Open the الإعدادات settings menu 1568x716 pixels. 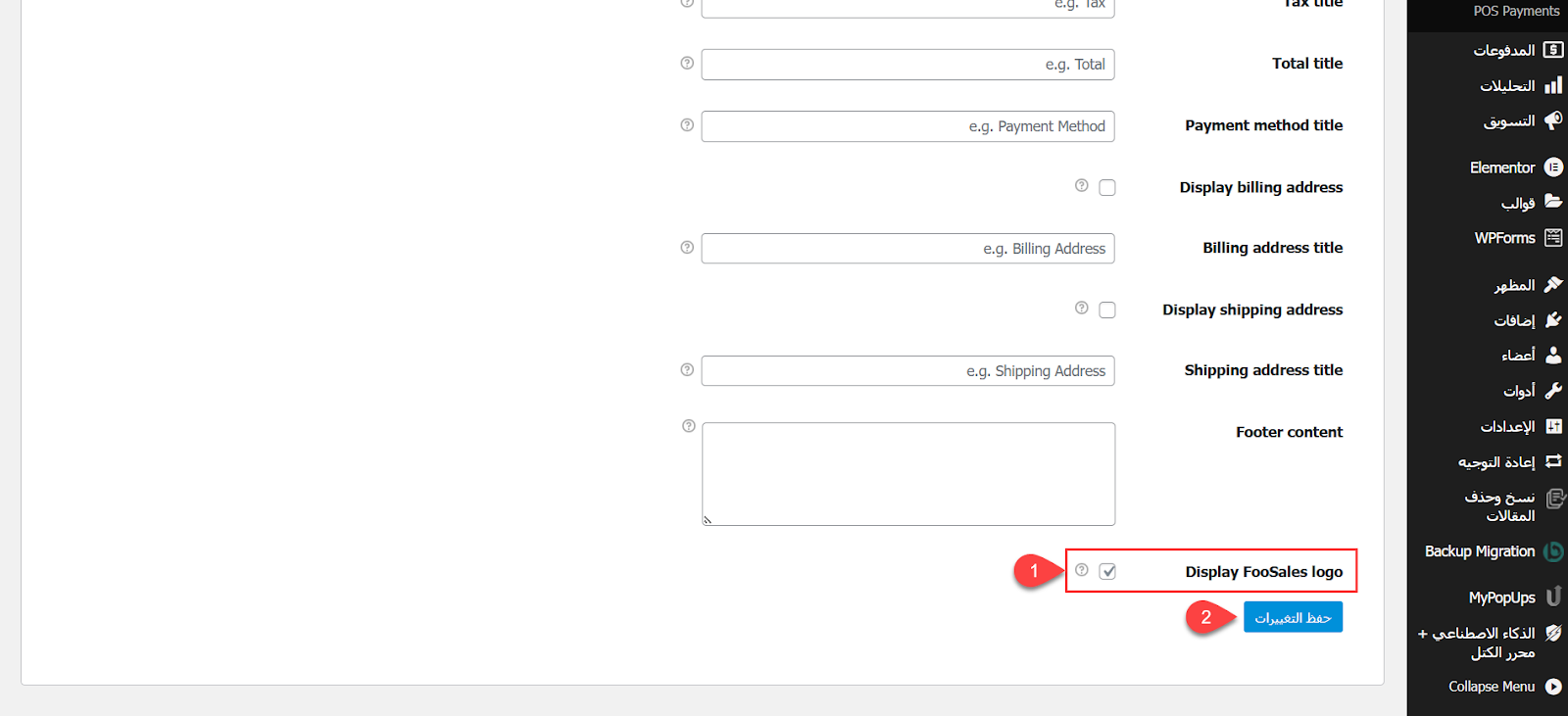[1508, 427]
